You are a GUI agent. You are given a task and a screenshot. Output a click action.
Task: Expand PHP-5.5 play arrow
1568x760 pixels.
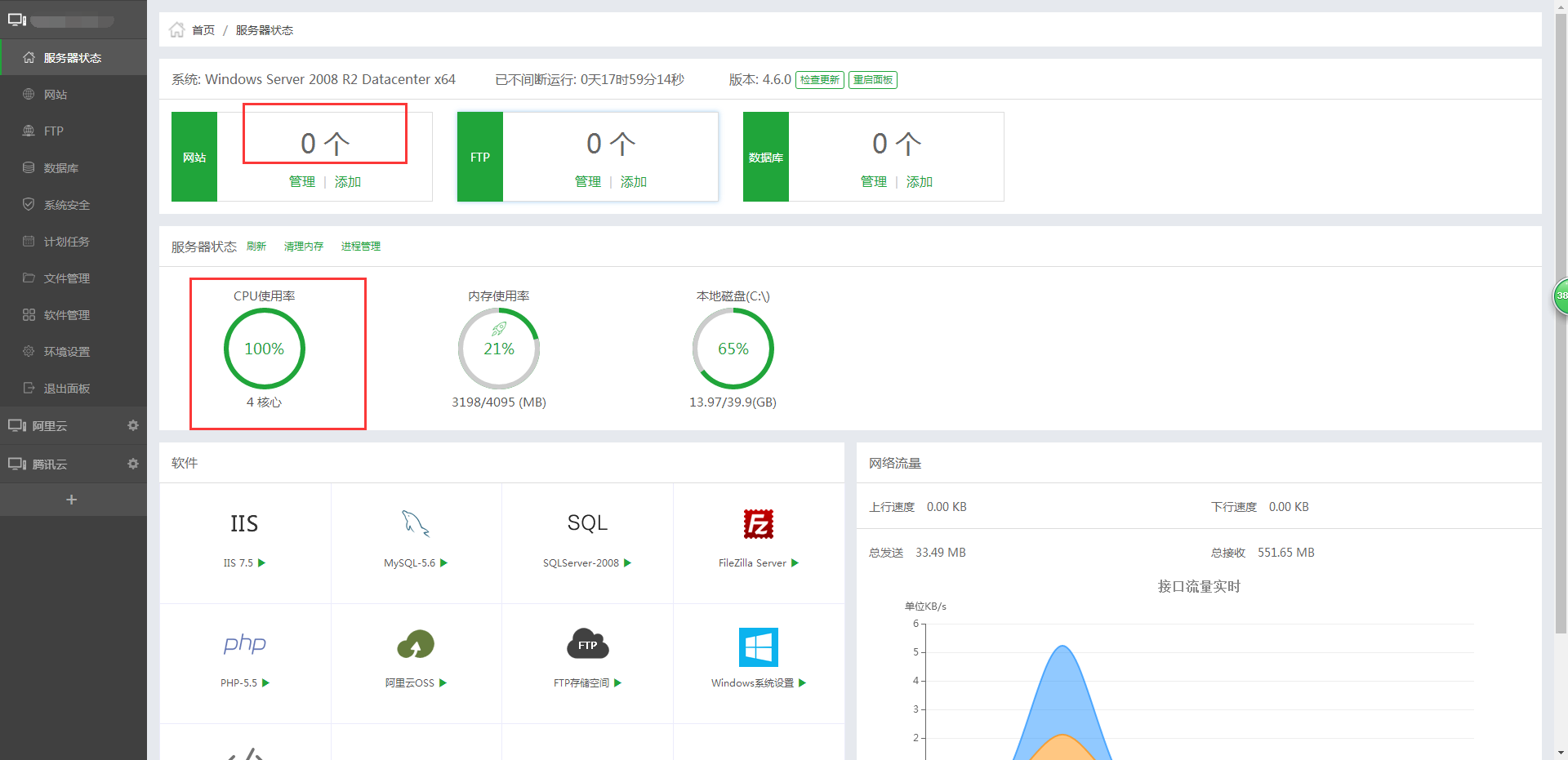pyautogui.click(x=266, y=683)
